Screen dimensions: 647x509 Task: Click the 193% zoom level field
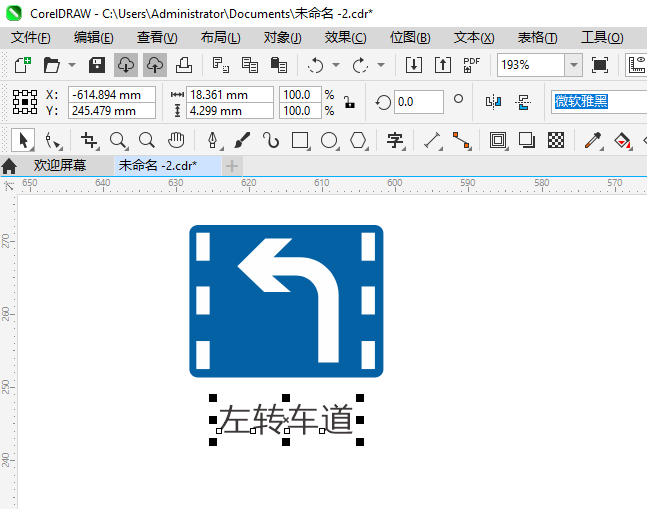531,65
